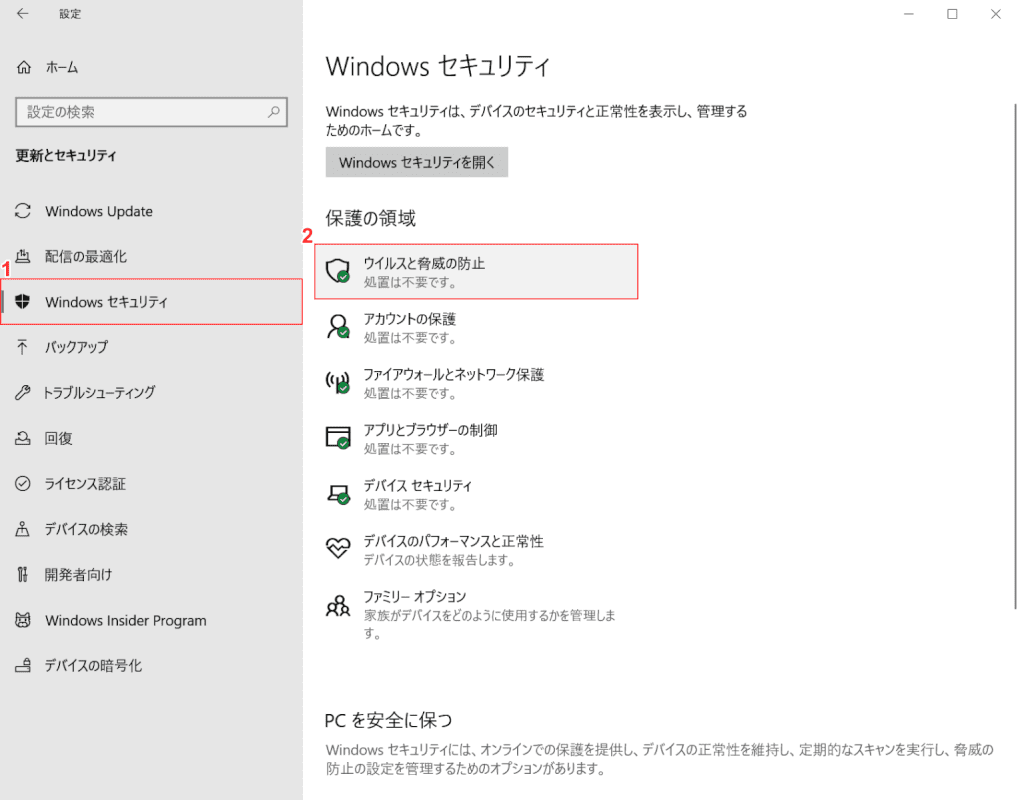Close the Settings window

[x=995, y=14]
